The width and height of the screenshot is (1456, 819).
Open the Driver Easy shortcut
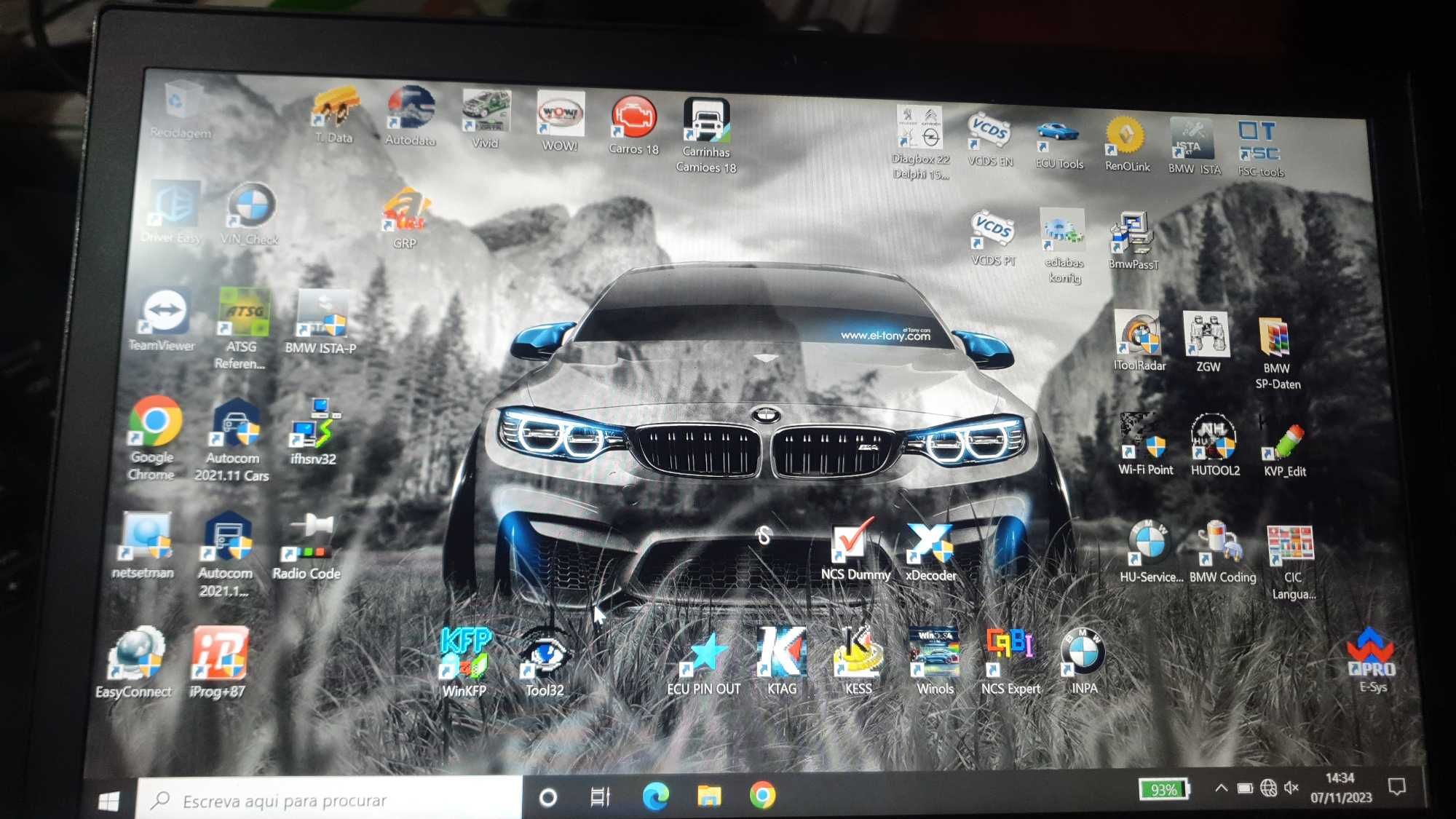pyautogui.click(x=172, y=212)
